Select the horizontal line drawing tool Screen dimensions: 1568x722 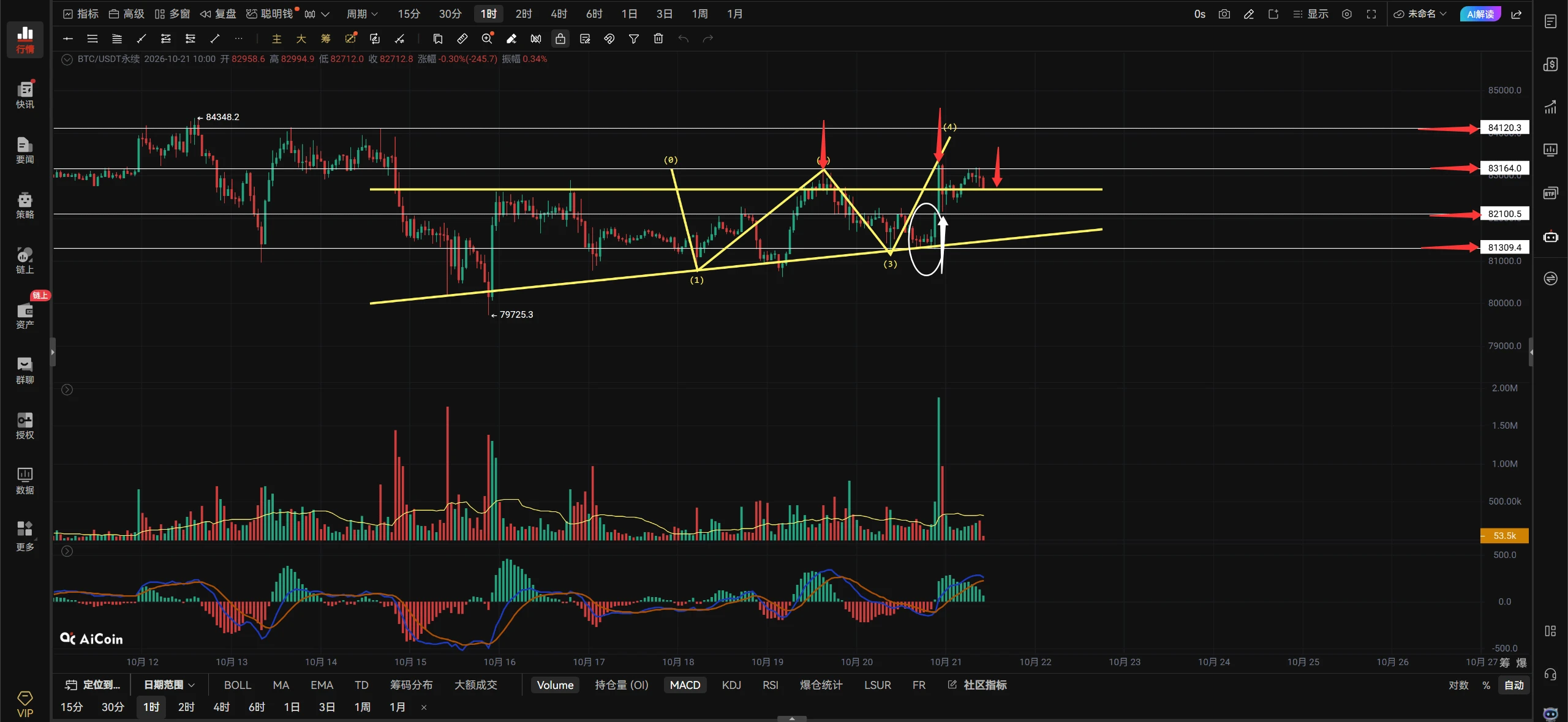68,39
